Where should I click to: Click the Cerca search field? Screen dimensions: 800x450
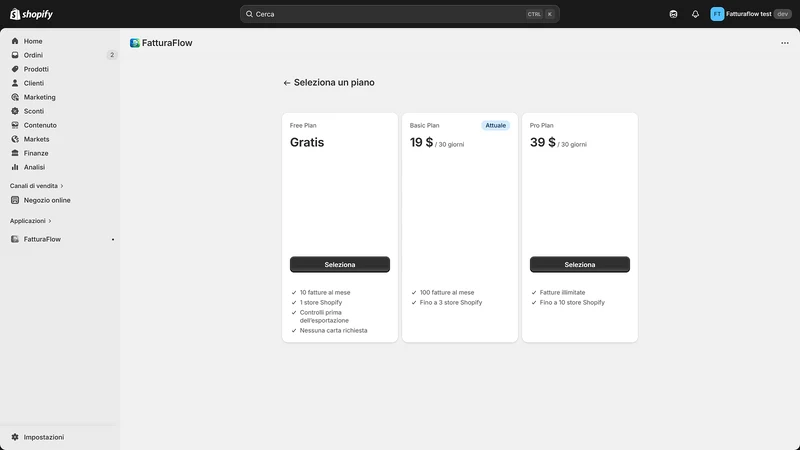click(x=399, y=14)
